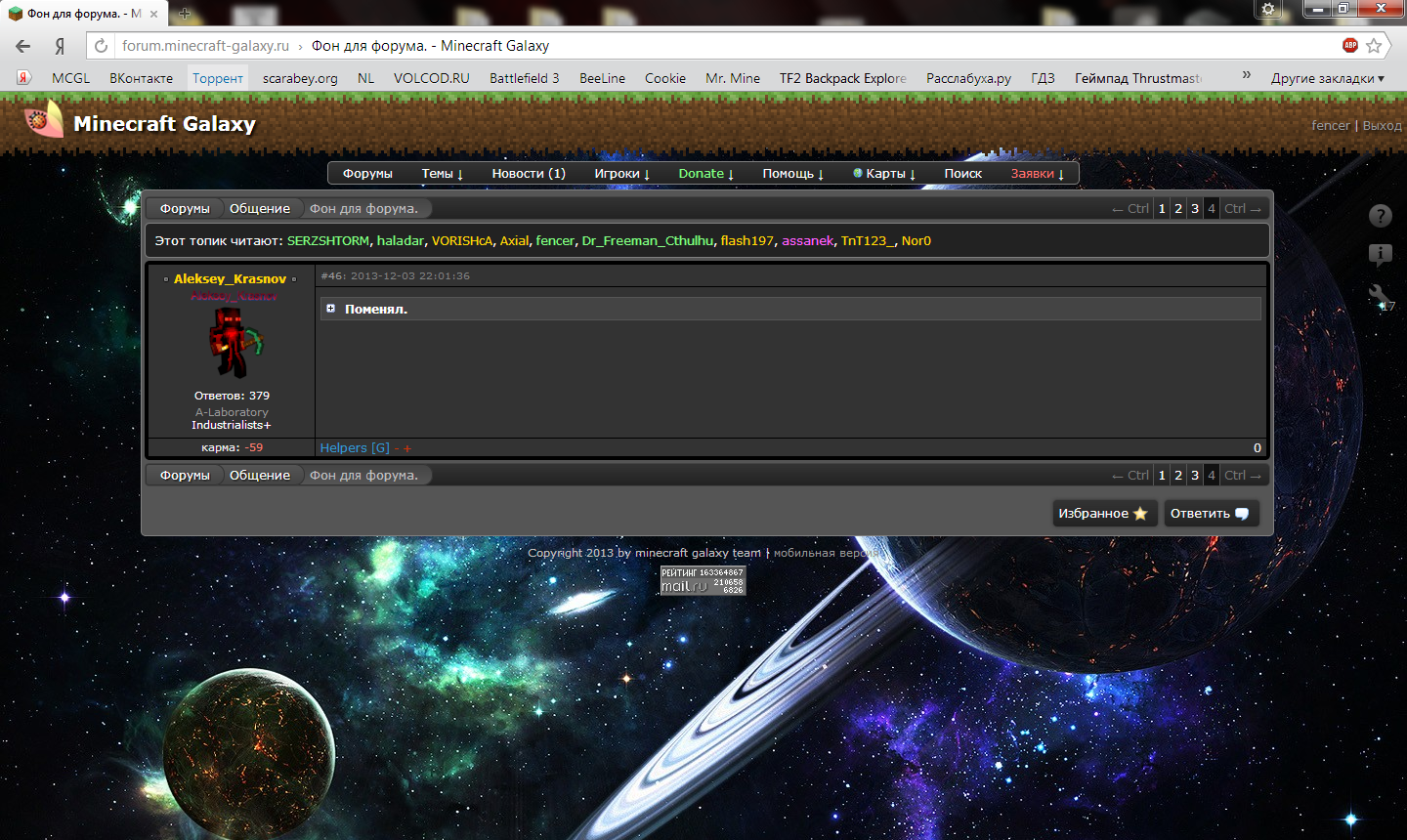Image resolution: width=1407 pixels, height=840 pixels.
Task: Show hidden bookmarks with » chevron
Action: [x=1246, y=75]
